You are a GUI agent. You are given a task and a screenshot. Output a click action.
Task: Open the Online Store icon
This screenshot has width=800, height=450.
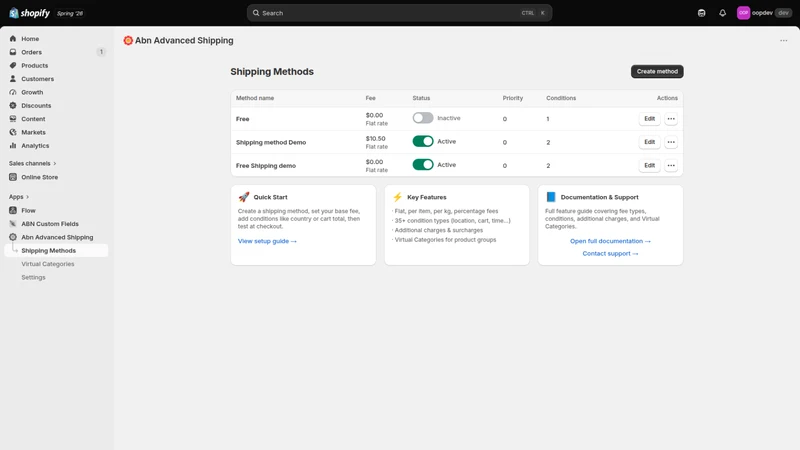tap(13, 177)
